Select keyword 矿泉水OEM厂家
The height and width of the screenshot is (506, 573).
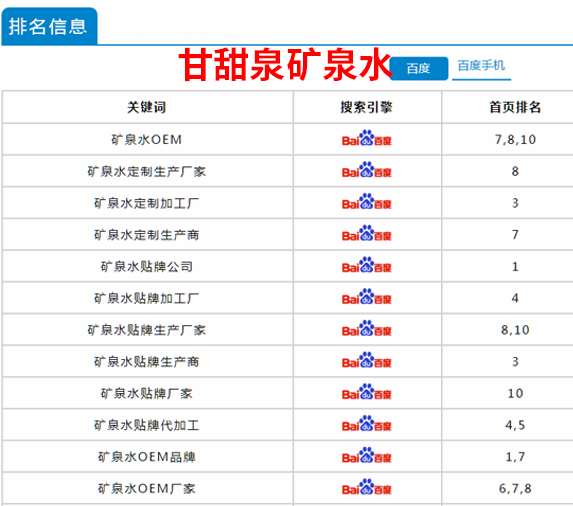tap(147, 489)
